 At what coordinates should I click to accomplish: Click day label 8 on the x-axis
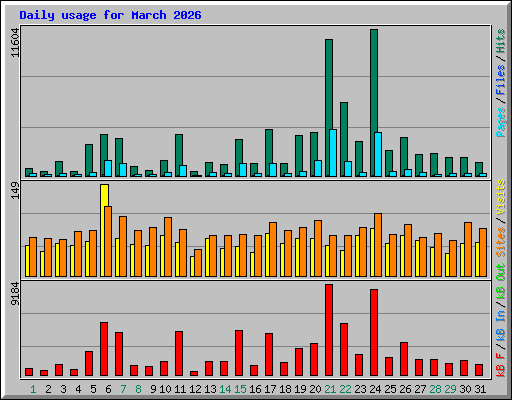tap(138, 389)
